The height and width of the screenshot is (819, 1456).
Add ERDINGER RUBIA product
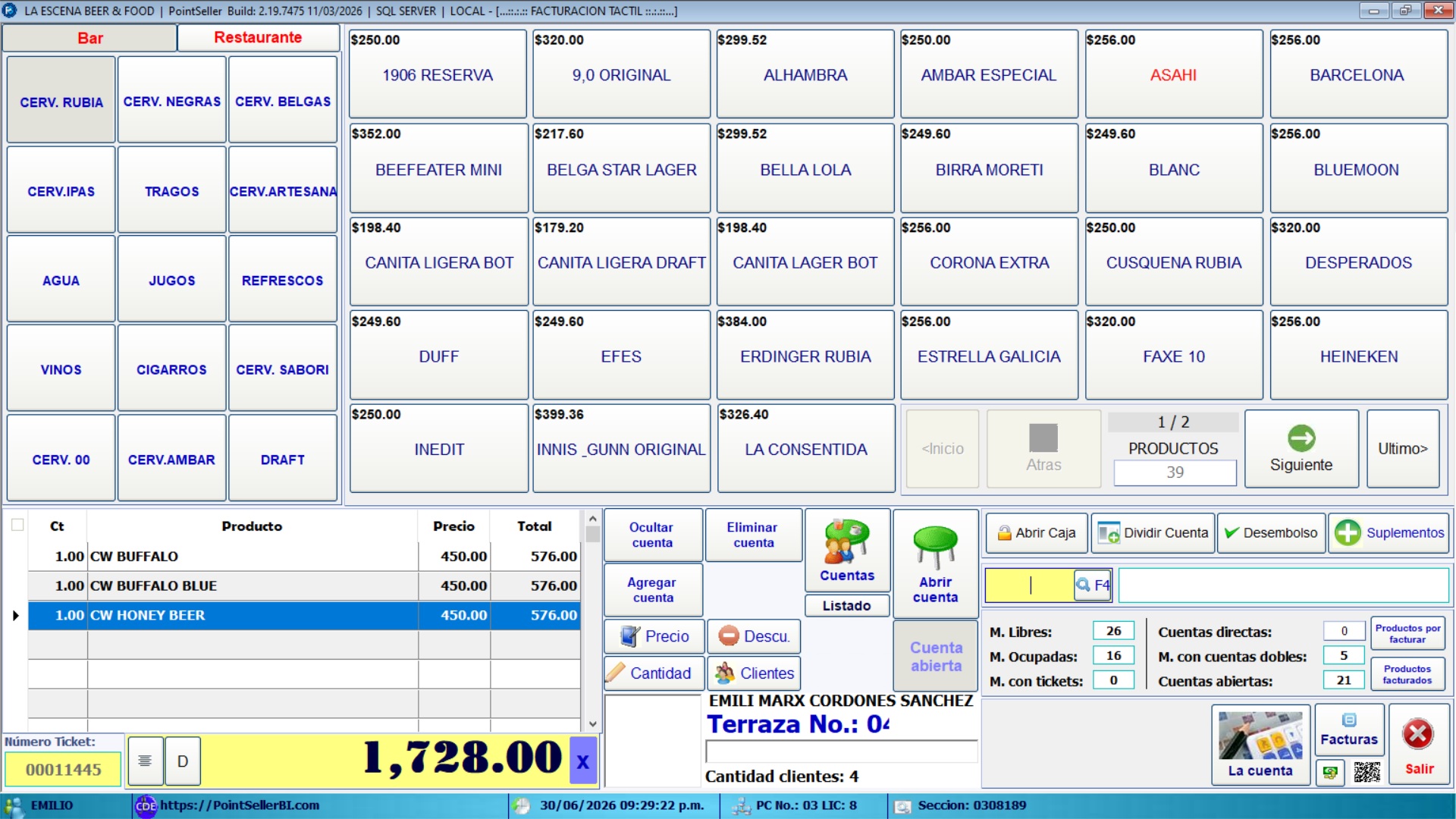coord(805,356)
